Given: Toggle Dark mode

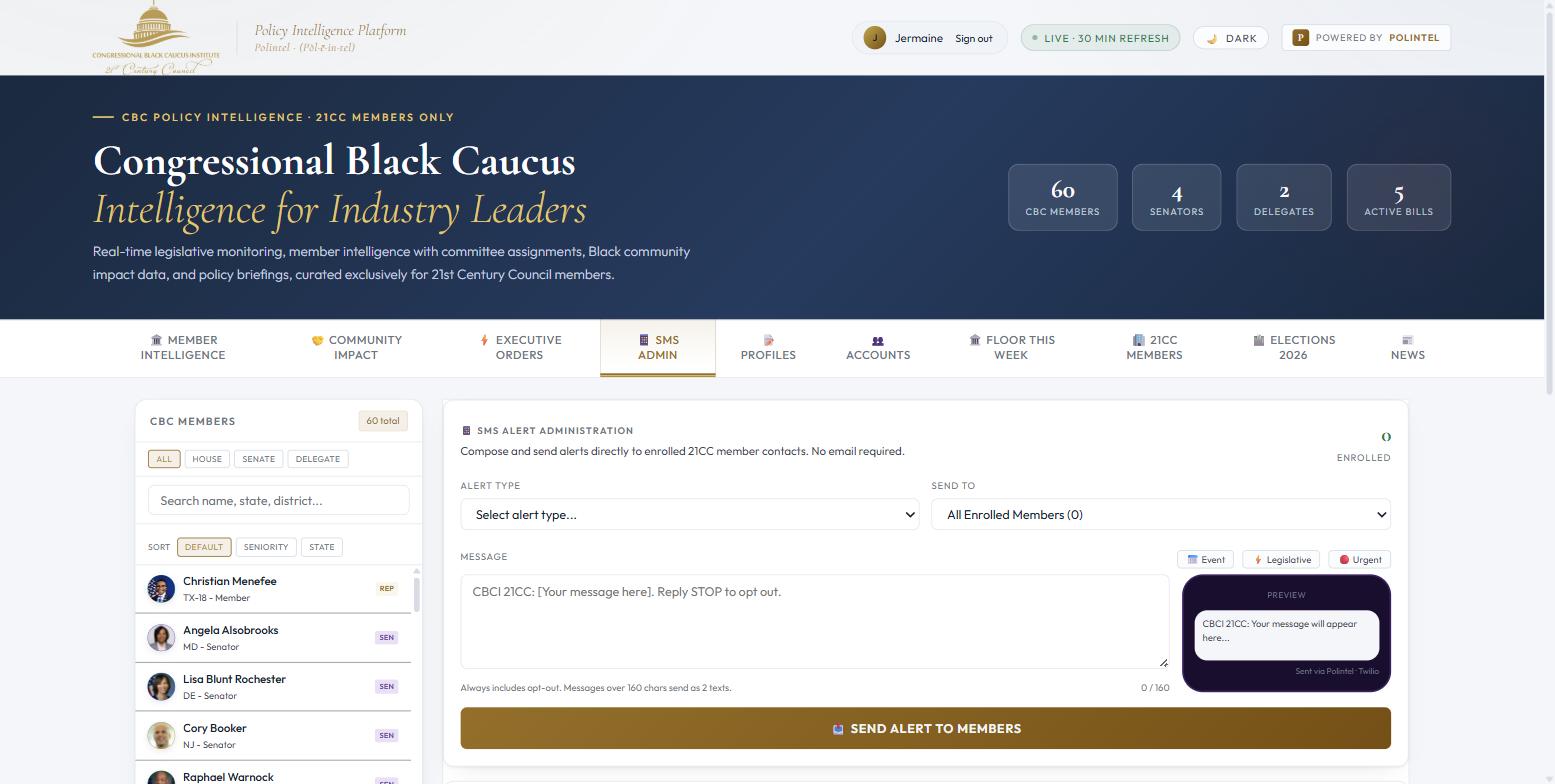Looking at the screenshot, I should click(1231, 38).
